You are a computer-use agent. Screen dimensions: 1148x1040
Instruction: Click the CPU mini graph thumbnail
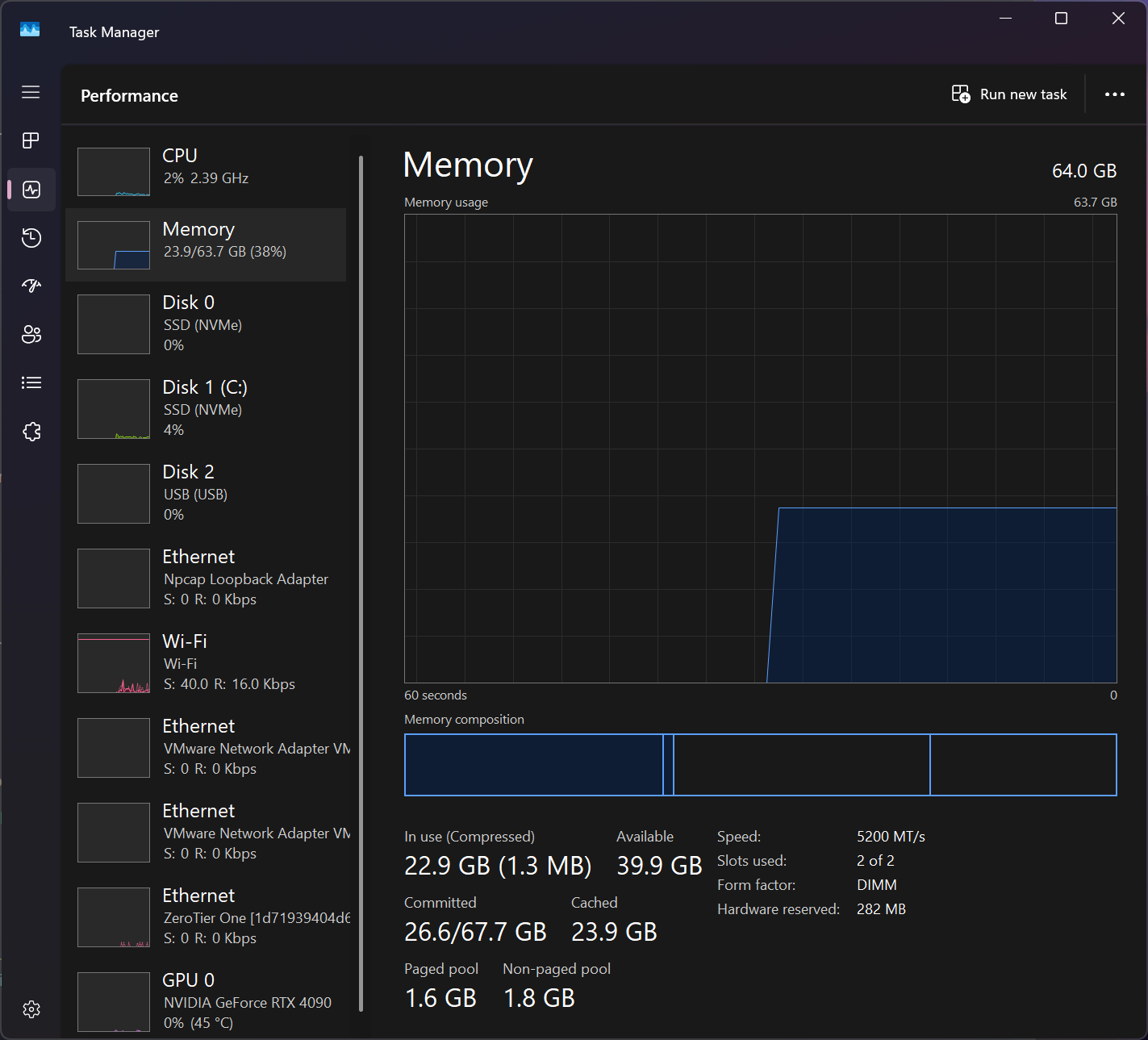click(x=114, y=172)
